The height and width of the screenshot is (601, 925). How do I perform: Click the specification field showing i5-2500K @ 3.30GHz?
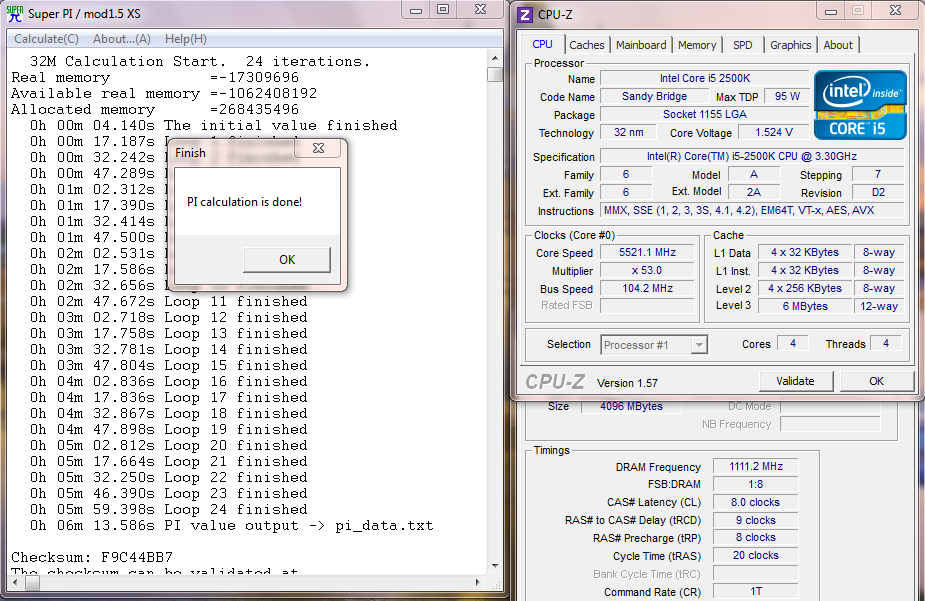(x=752, y=156)
